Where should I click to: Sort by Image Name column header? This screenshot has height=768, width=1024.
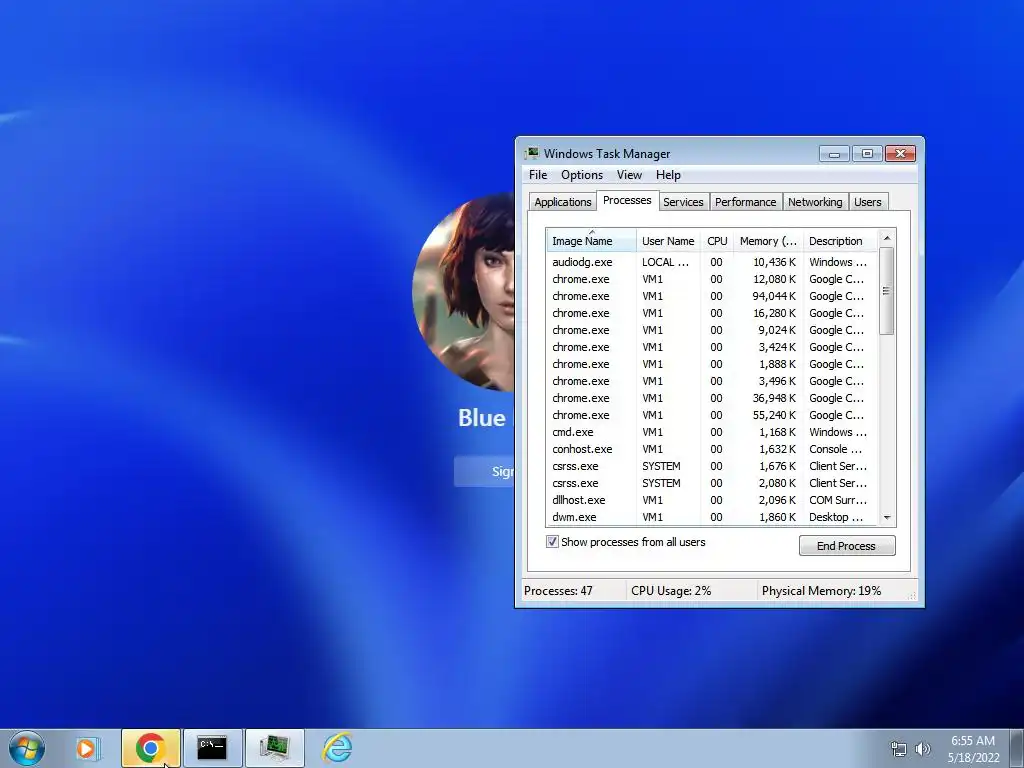tap(591, 240)
